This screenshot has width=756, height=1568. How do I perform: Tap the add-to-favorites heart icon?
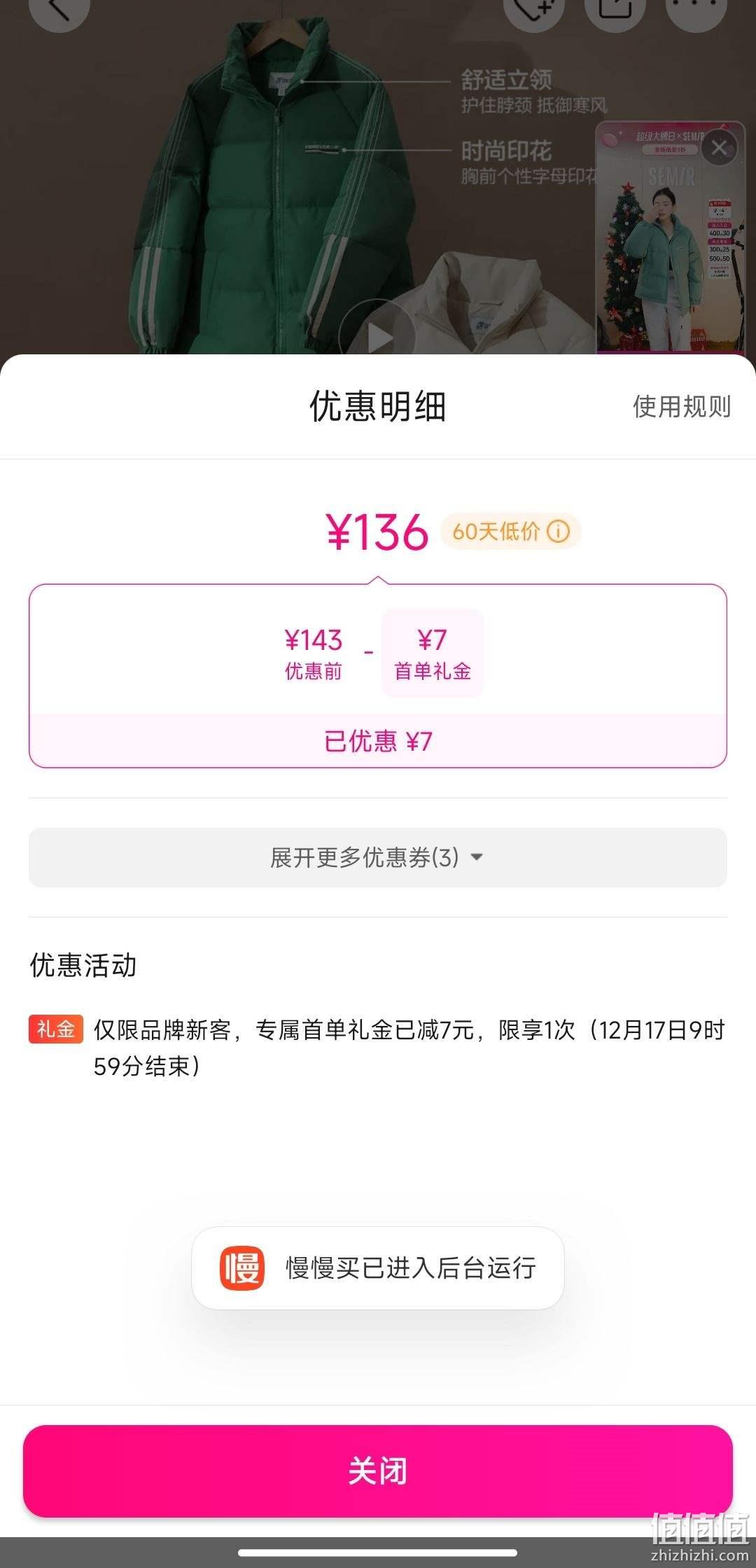tap(533, 7)
